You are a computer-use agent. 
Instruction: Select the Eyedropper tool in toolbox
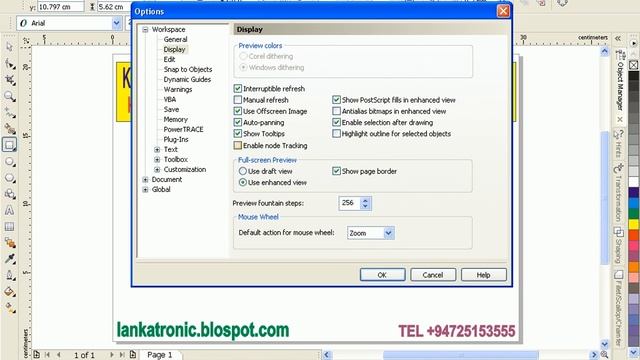[x=9, y=259]
